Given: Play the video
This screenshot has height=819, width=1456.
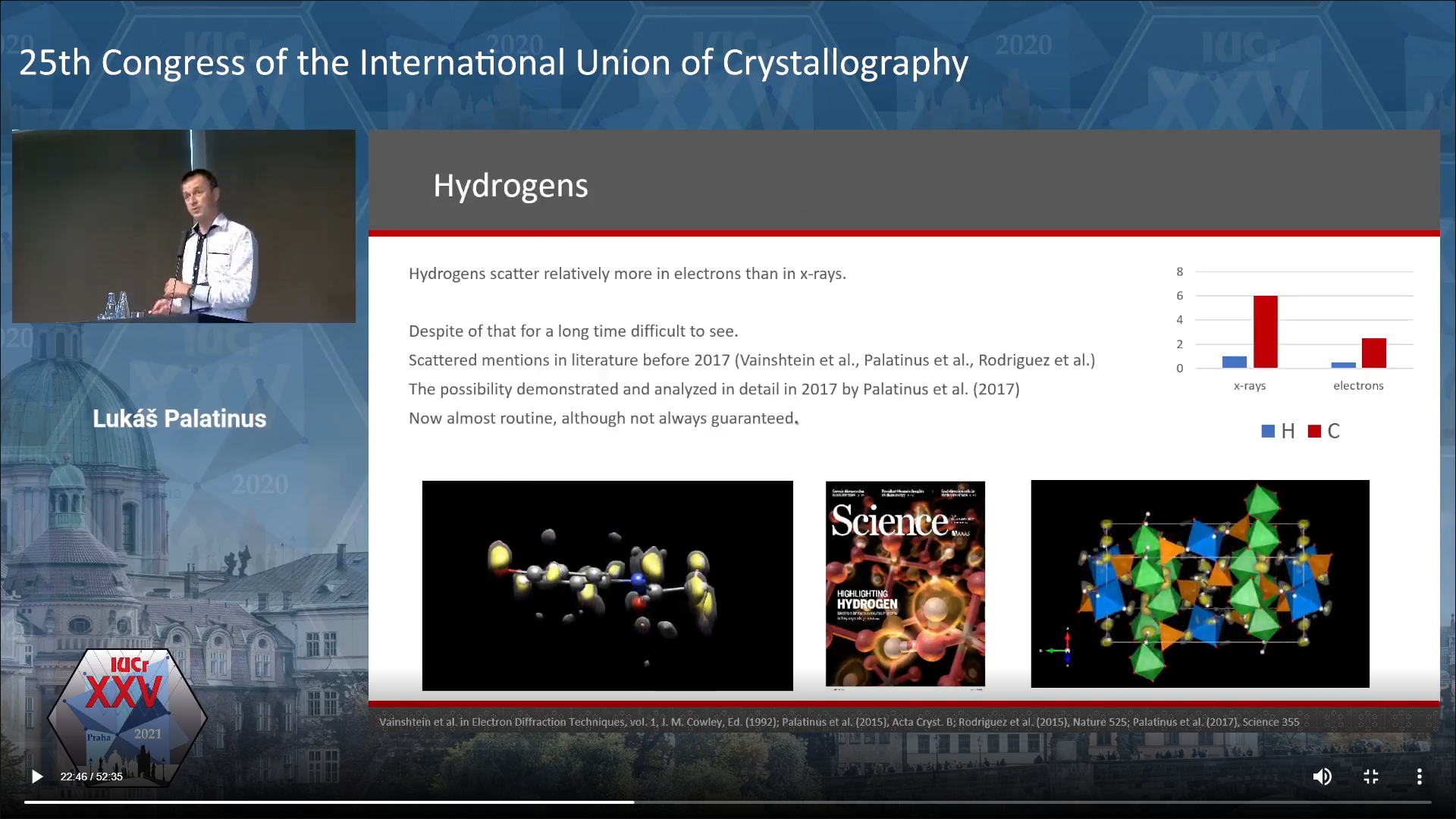Looking at the screenshot, I should [x=36, y=777].
